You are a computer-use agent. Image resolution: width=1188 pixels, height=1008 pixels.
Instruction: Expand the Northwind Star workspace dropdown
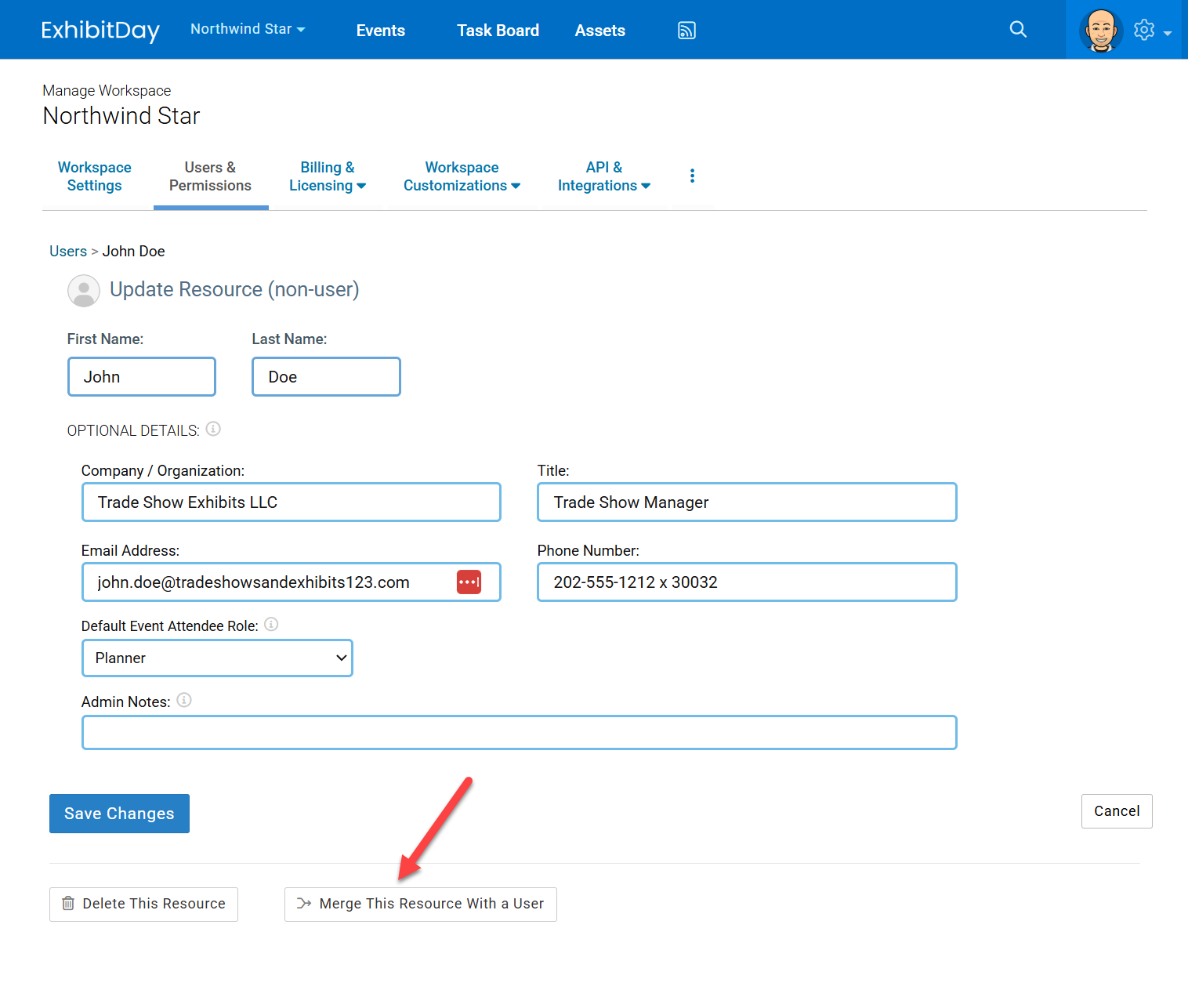point(248,29)
